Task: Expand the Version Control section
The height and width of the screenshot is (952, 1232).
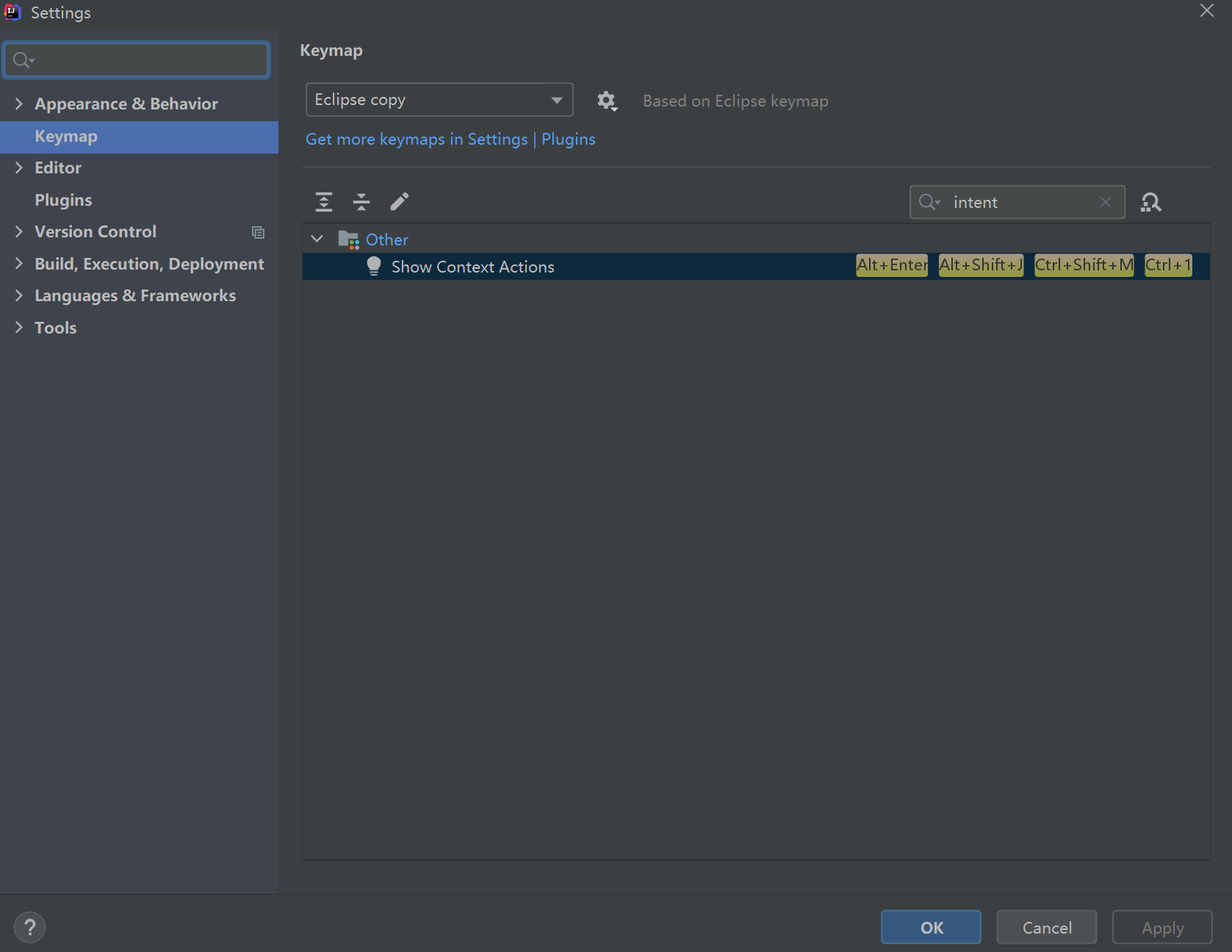Action: click(18, 231)
